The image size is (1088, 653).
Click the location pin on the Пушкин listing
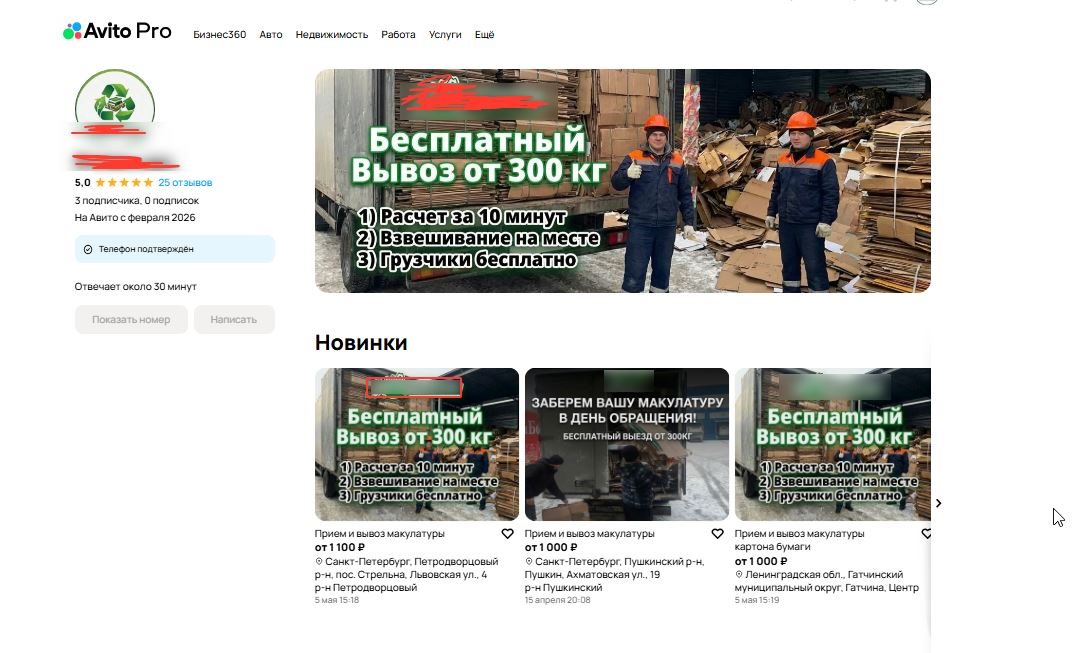(529, 561)
